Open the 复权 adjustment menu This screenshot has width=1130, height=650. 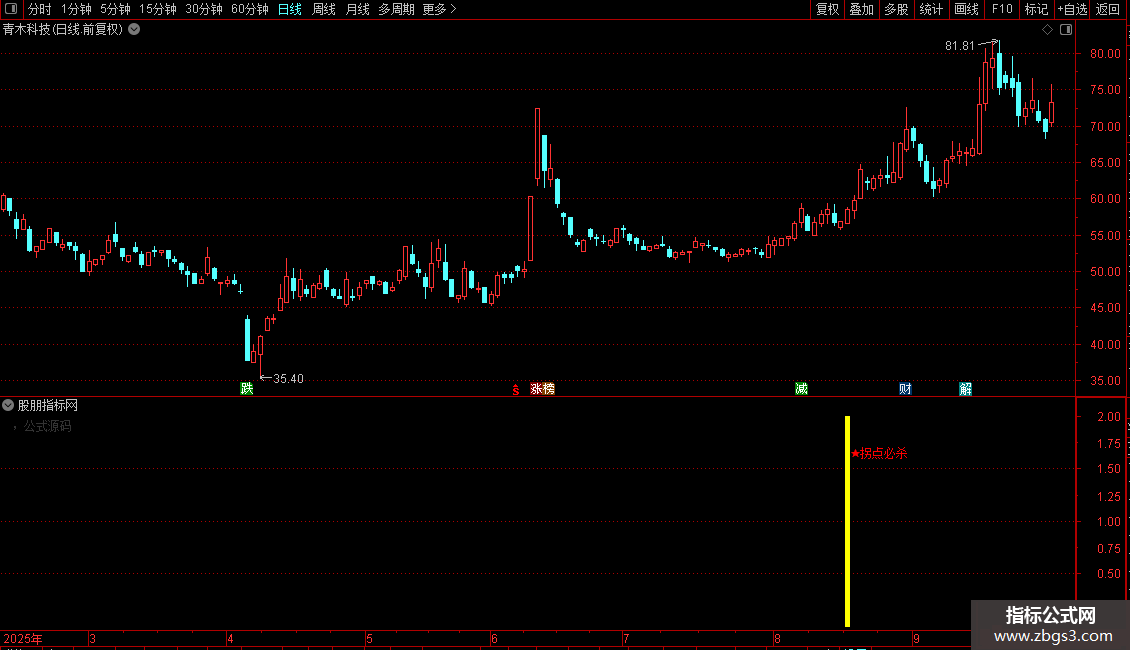(827, 9)
